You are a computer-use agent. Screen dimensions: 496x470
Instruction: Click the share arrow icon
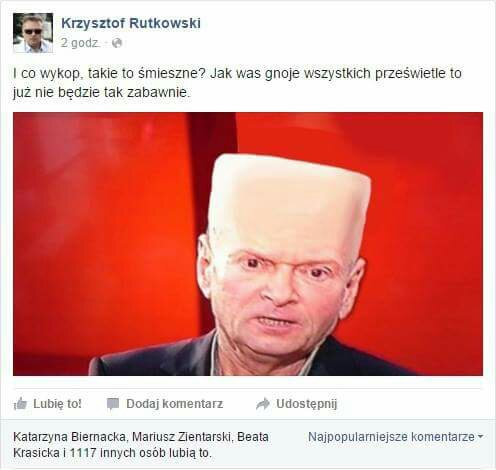263,404
